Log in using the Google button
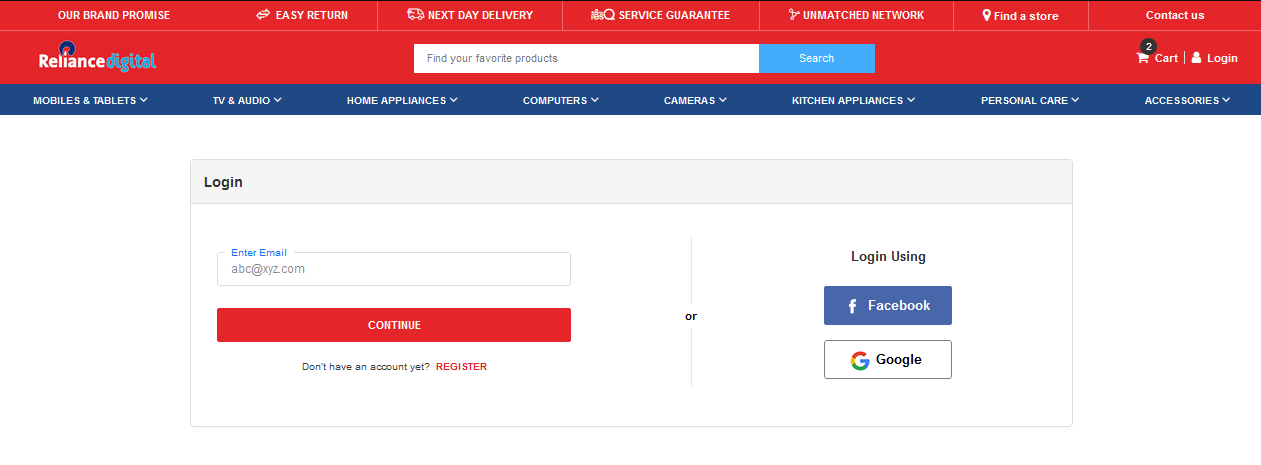The image size is (1261, 465). click(x=888, y=360)
